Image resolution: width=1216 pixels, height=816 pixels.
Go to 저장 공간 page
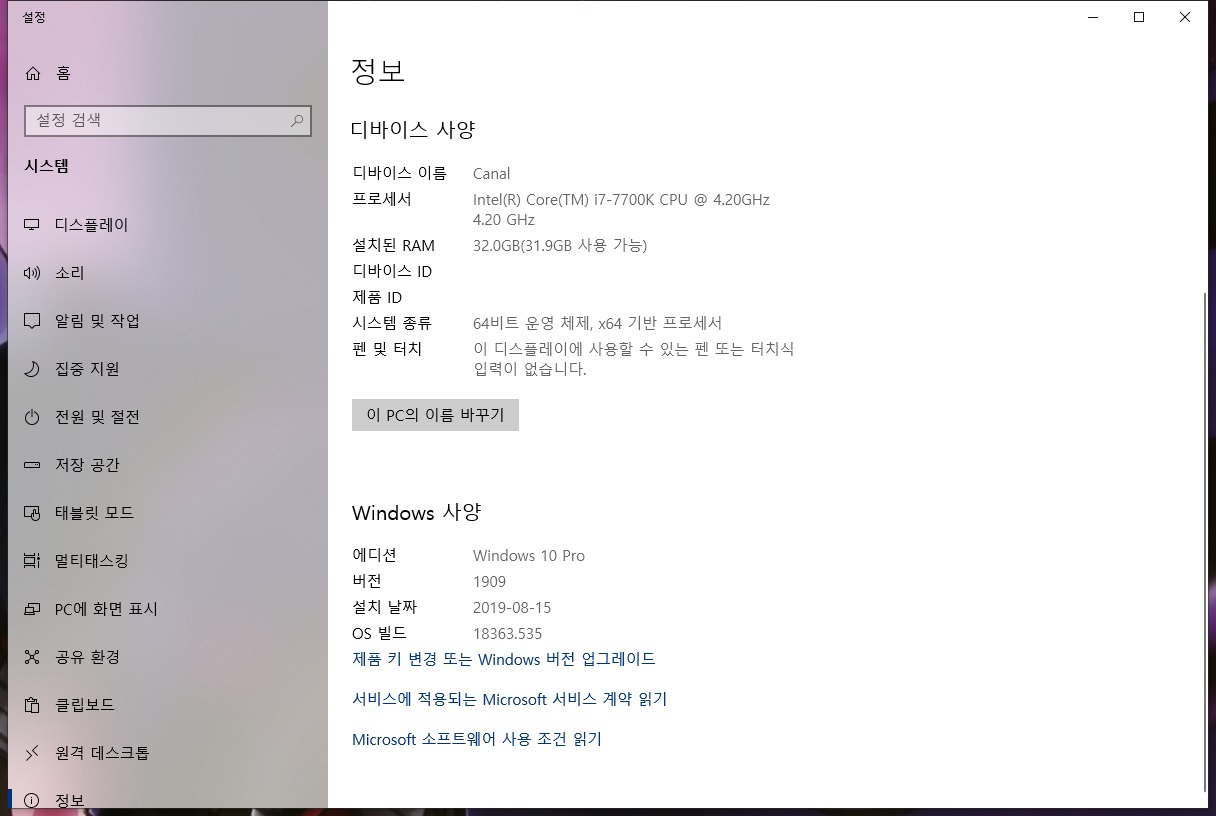(x=168, y=465)
